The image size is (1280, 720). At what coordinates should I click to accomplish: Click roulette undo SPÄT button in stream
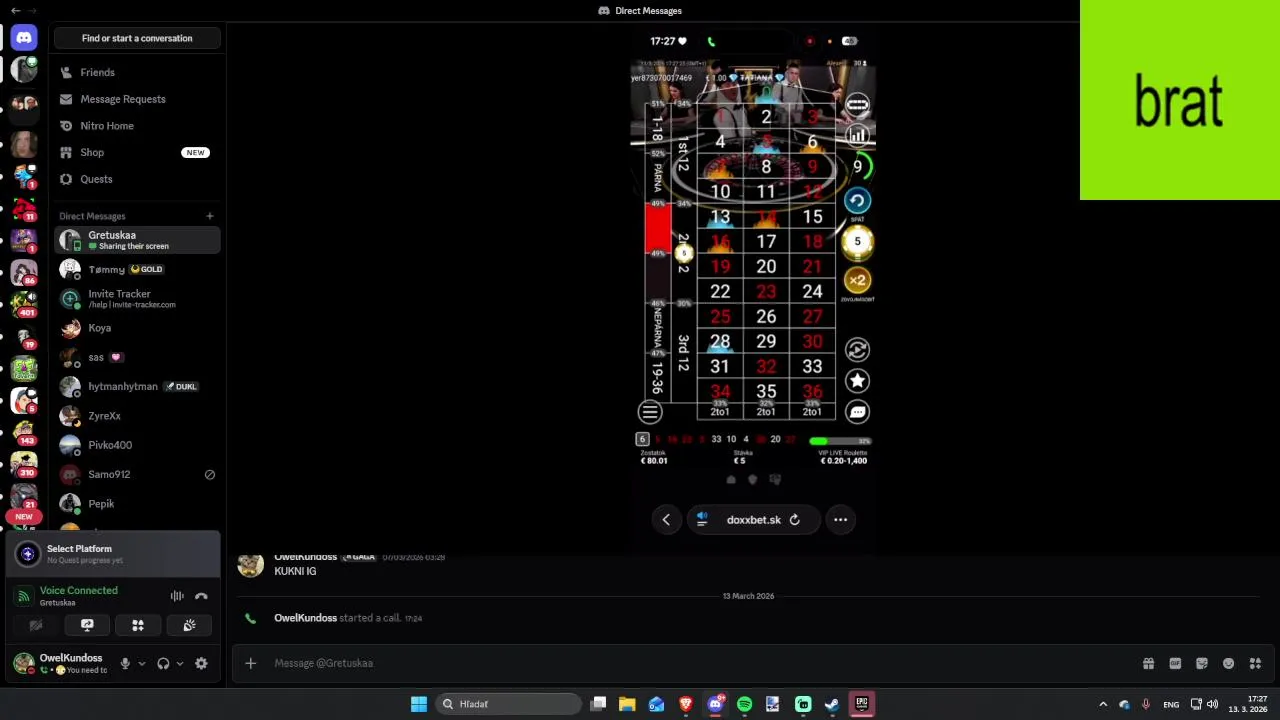(857, 201)
